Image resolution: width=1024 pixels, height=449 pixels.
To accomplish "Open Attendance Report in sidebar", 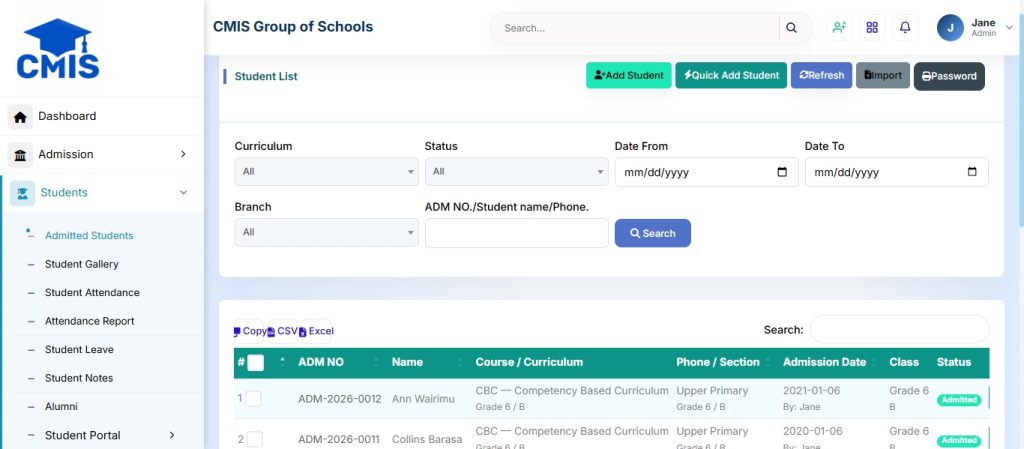I will [89, 321].
